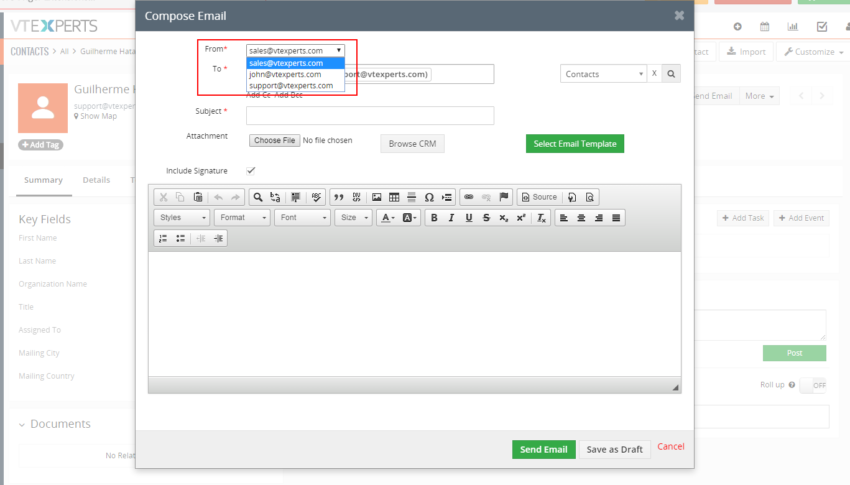Switch the editor to Source view
Viewport: 850px width, 485px height.
click(x=539, y=197)
